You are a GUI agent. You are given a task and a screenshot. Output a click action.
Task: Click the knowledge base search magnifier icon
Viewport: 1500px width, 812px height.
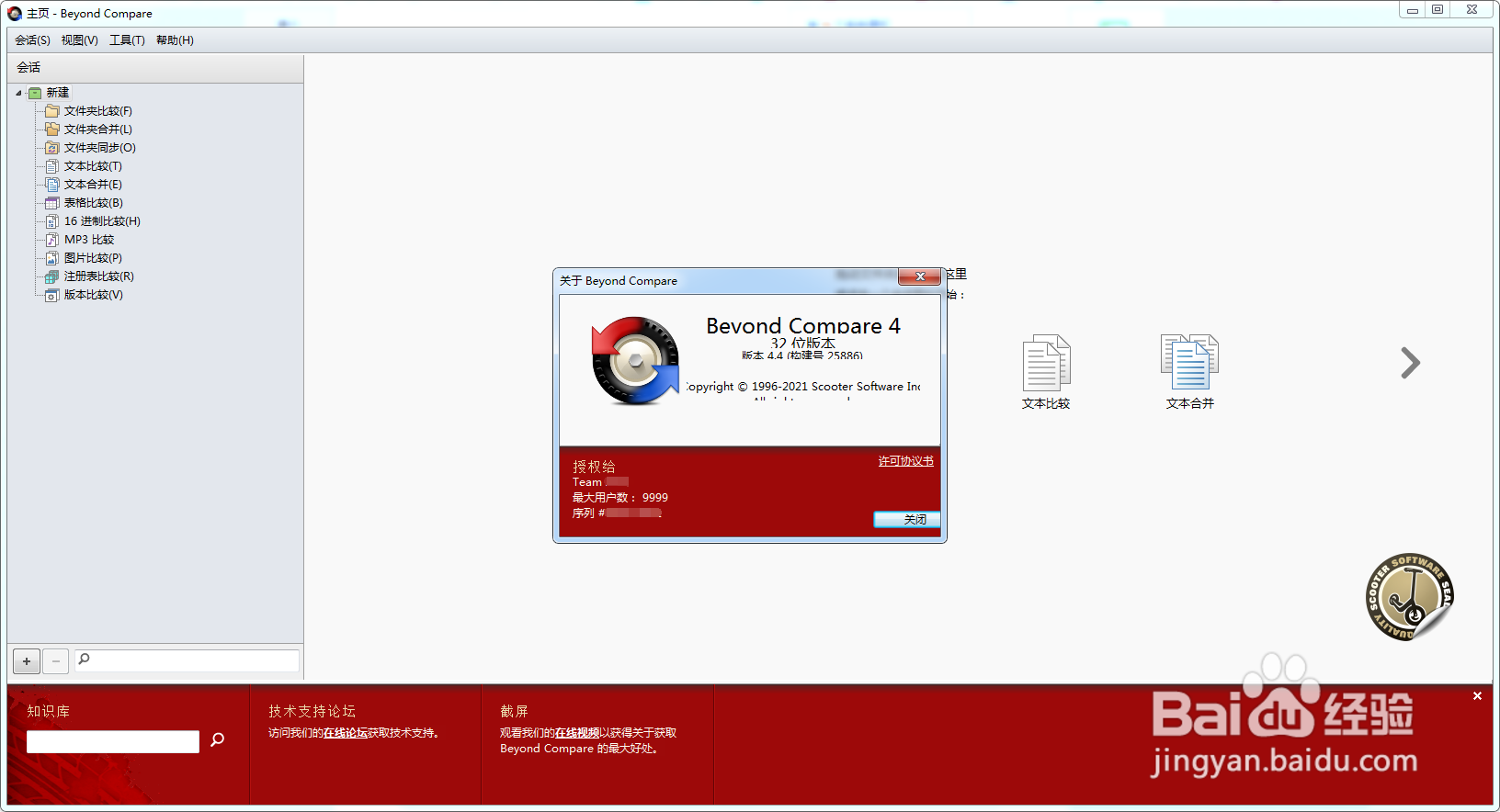click(218, 739)
